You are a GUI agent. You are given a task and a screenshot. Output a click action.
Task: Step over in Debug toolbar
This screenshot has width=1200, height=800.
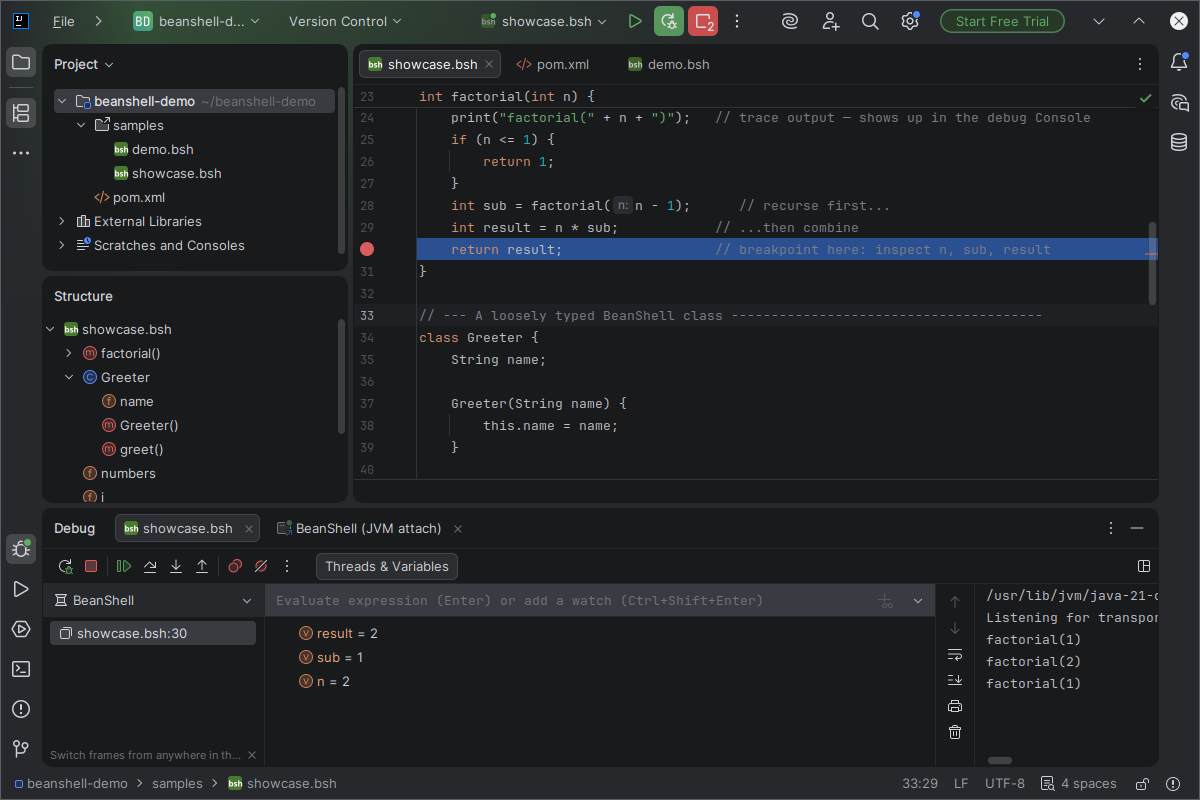click(150, 566)
